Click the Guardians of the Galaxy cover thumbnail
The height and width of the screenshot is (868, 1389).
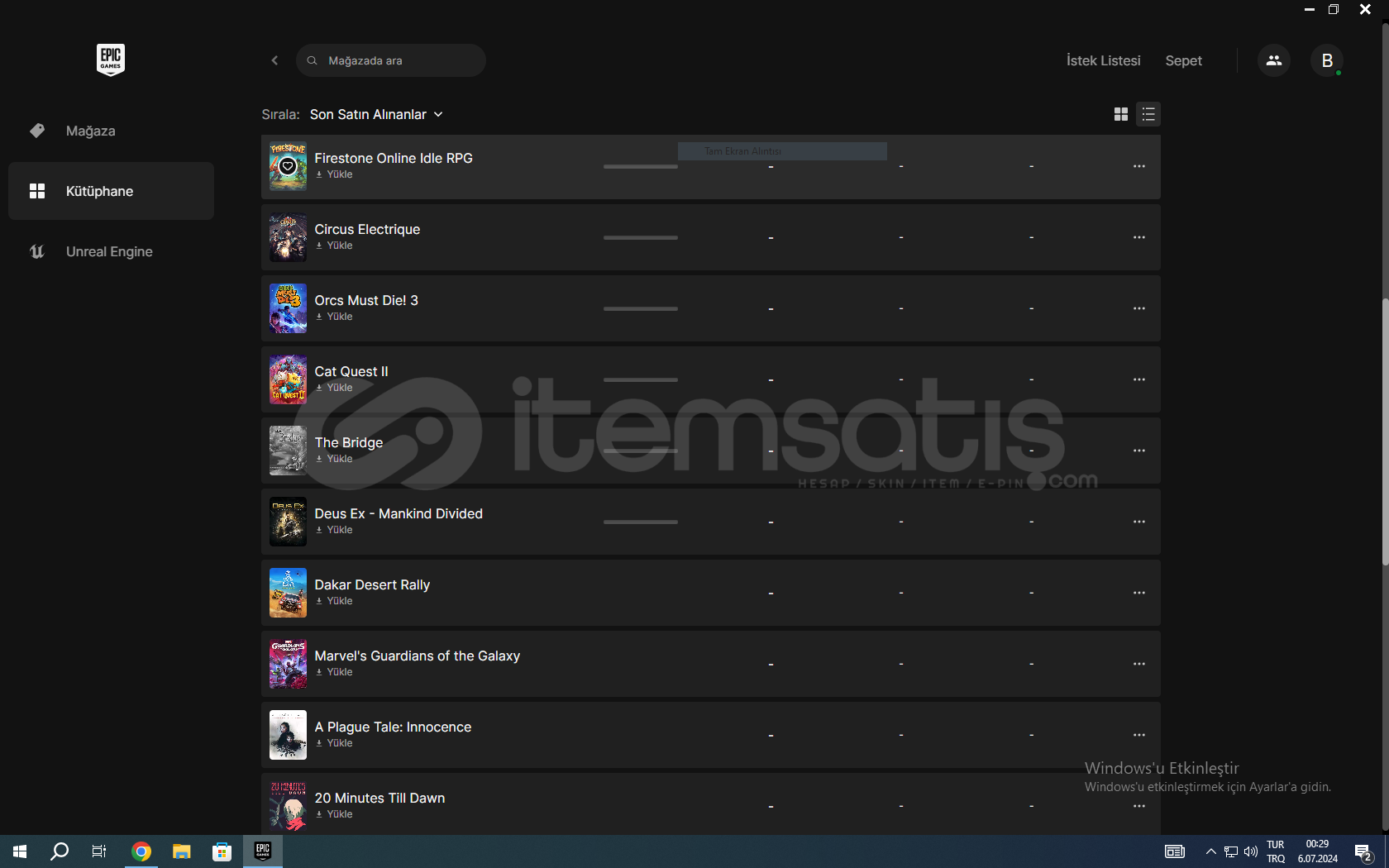coord(288,664)
